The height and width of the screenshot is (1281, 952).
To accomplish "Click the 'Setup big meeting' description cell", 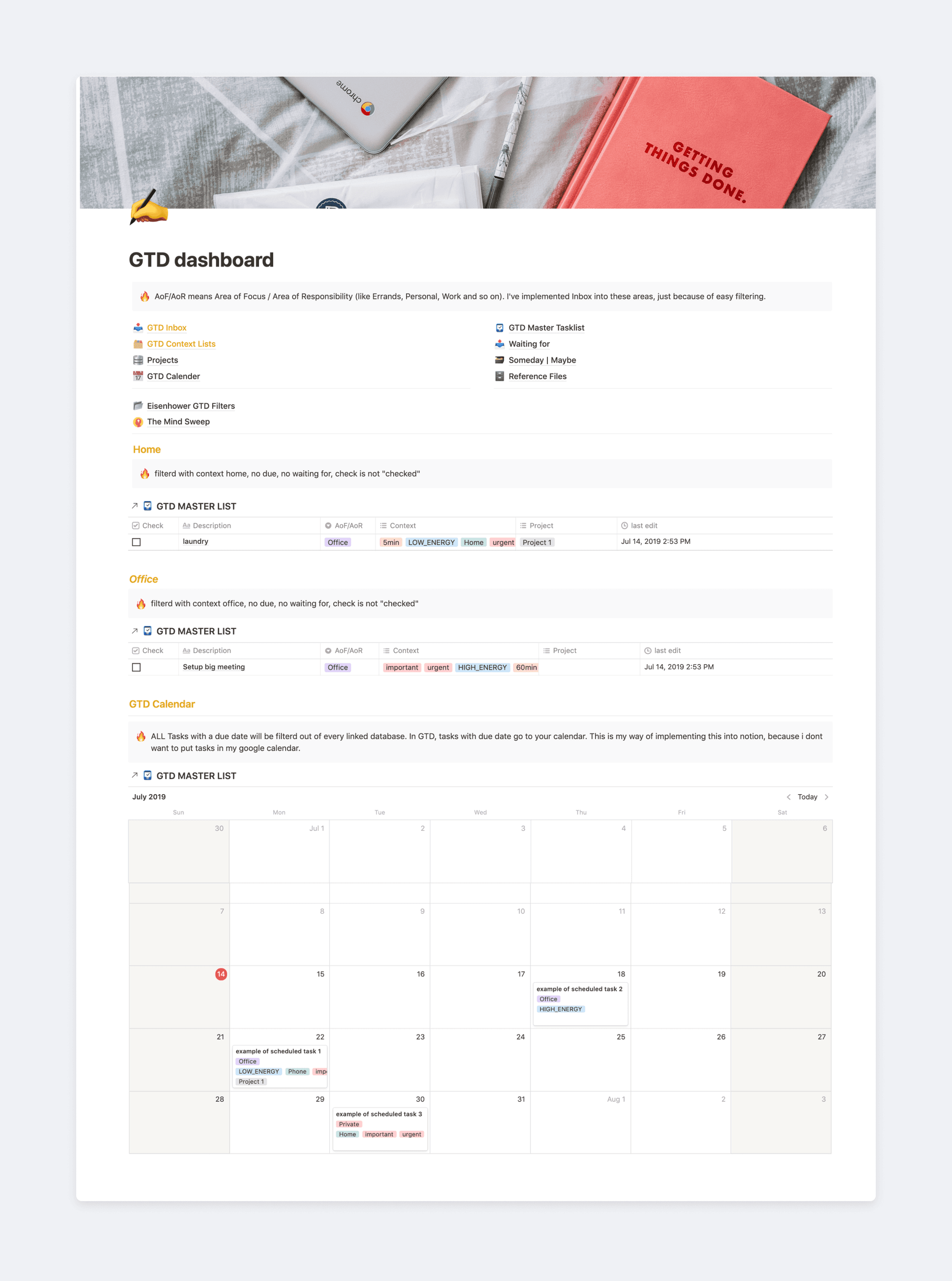I will pos(249,667).
